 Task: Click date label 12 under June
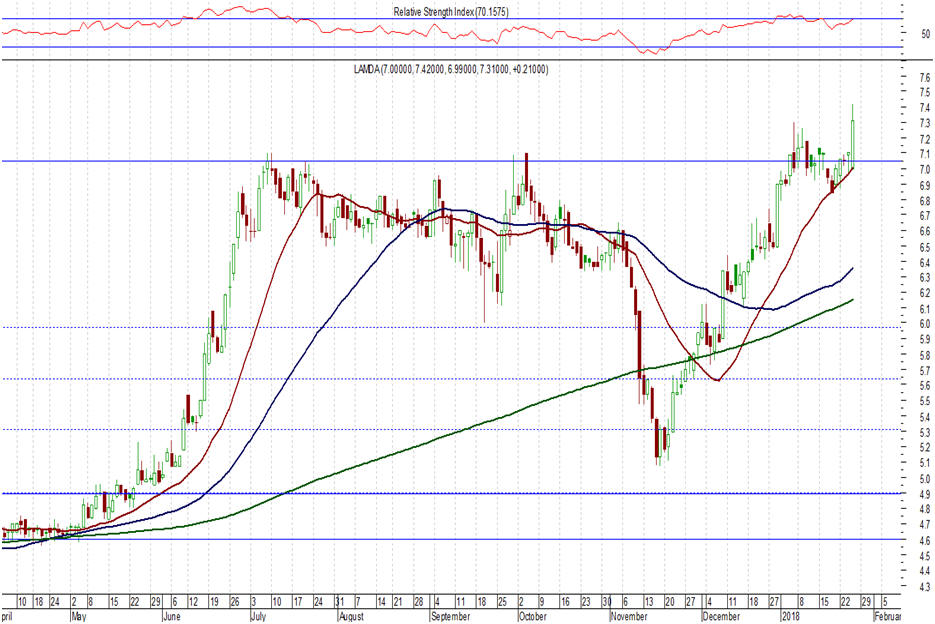click(193, 601)
